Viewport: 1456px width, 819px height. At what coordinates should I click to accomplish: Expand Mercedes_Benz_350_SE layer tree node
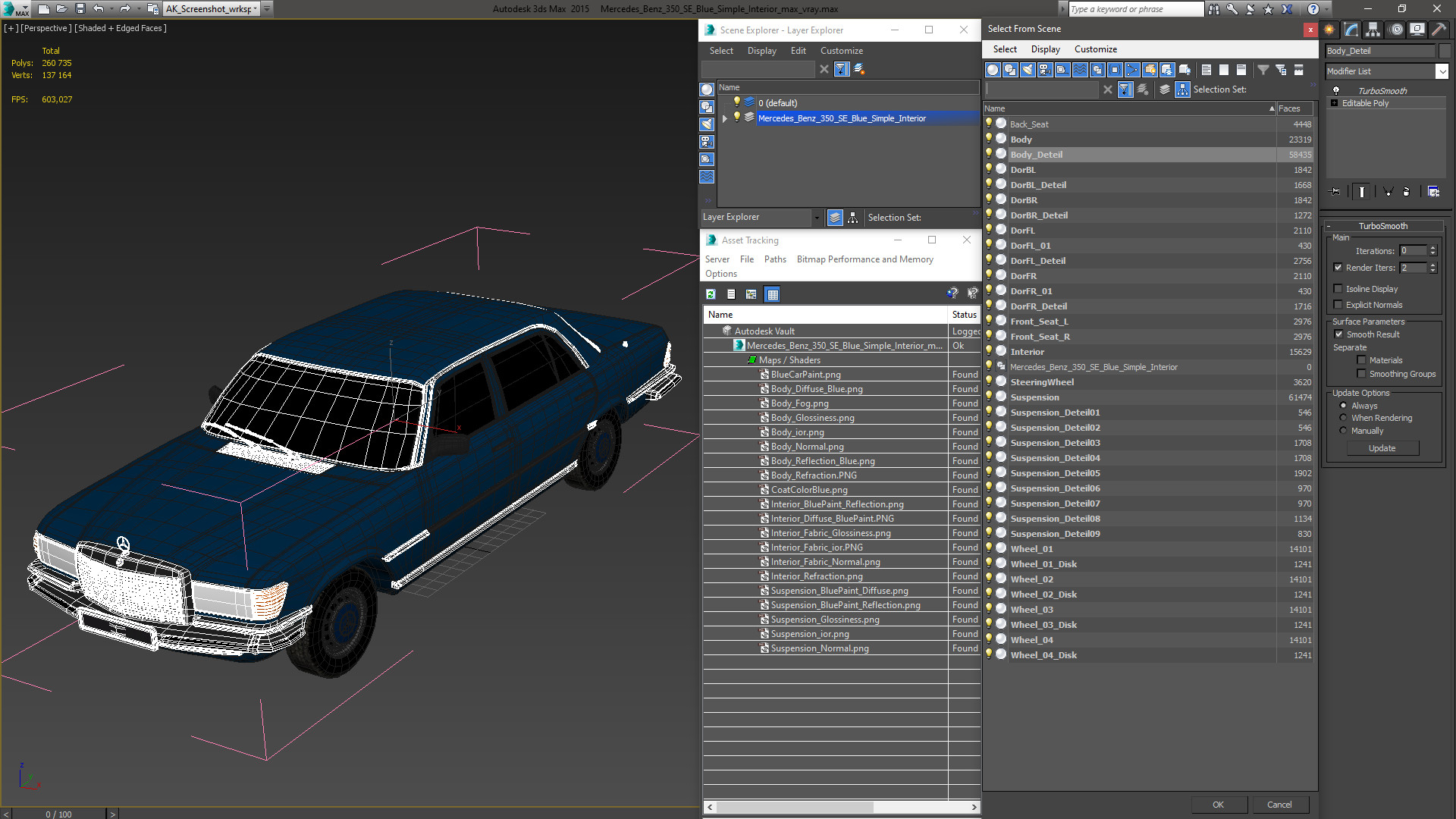pyautogui.click(x=726, y=118)
